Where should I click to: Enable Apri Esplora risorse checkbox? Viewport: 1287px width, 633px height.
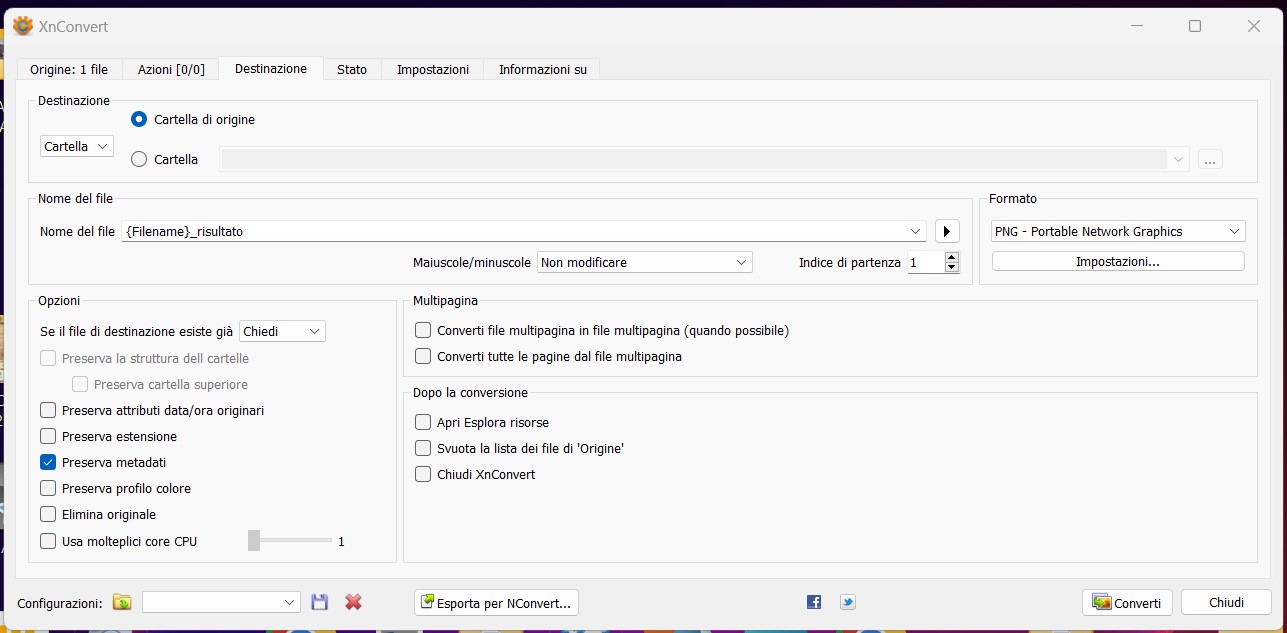[423, 422]
